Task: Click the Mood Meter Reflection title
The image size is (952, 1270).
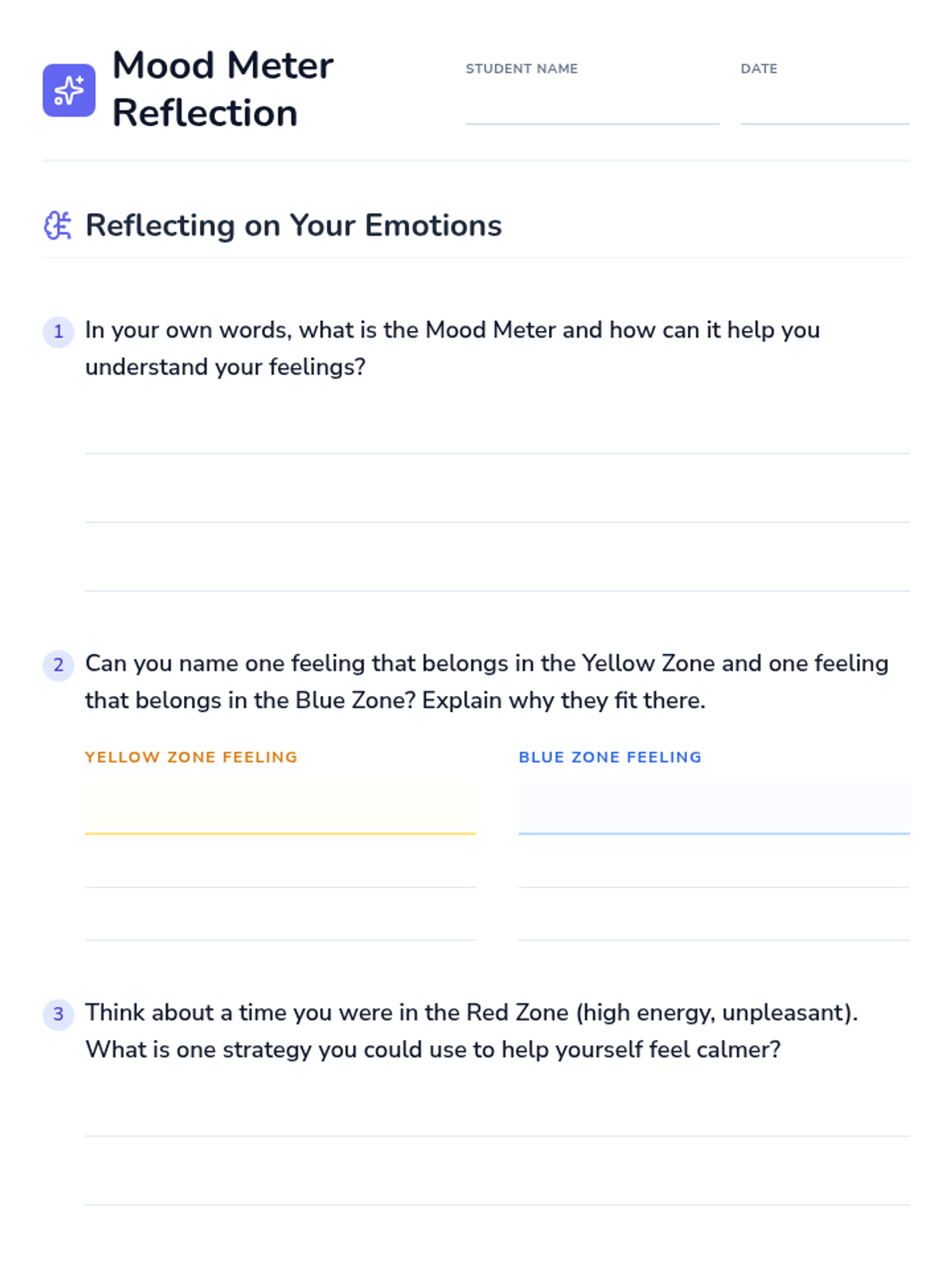Action: pyautogui.click(x=223, y=89)
